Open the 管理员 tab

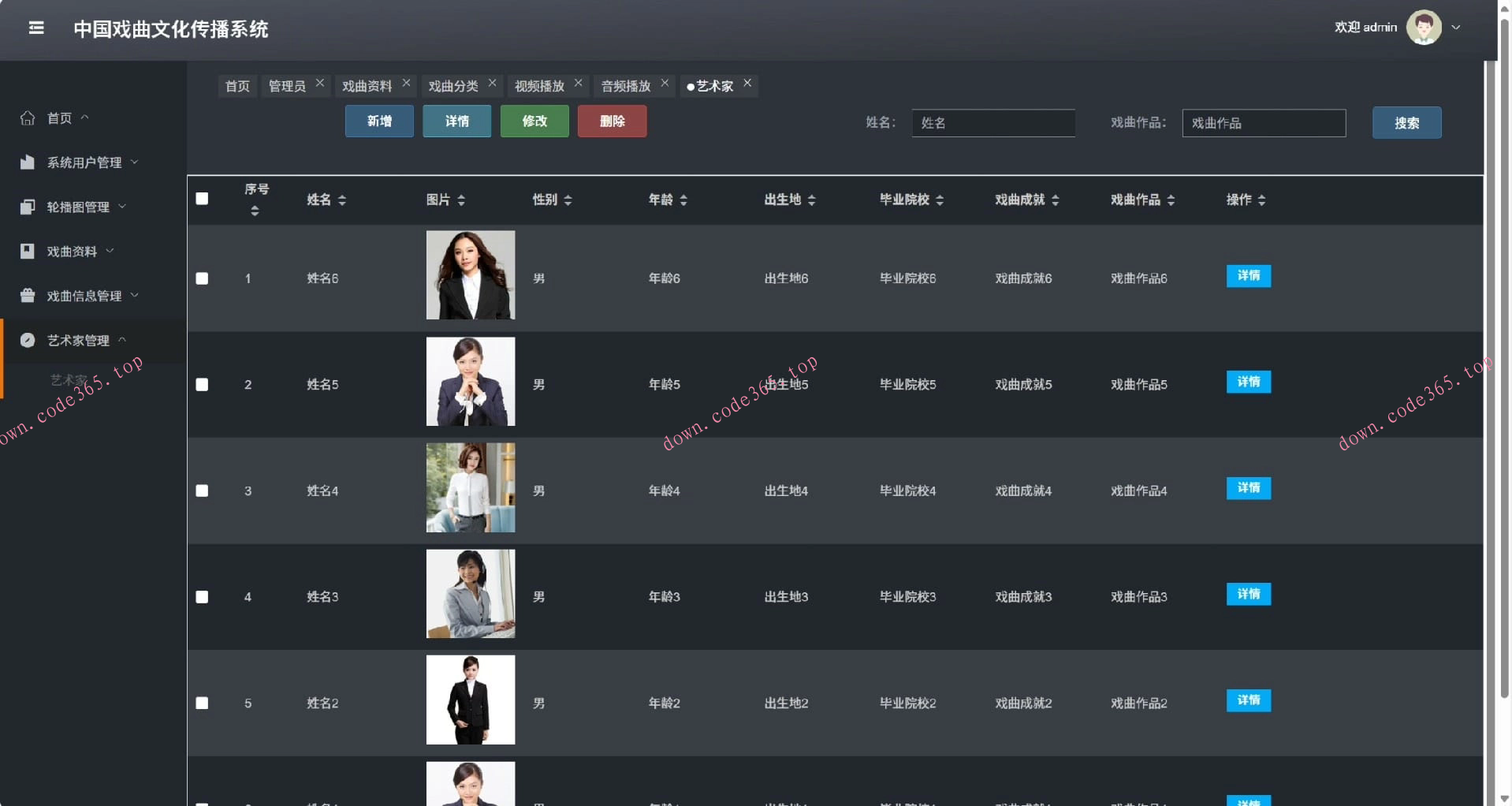(287, 86)
